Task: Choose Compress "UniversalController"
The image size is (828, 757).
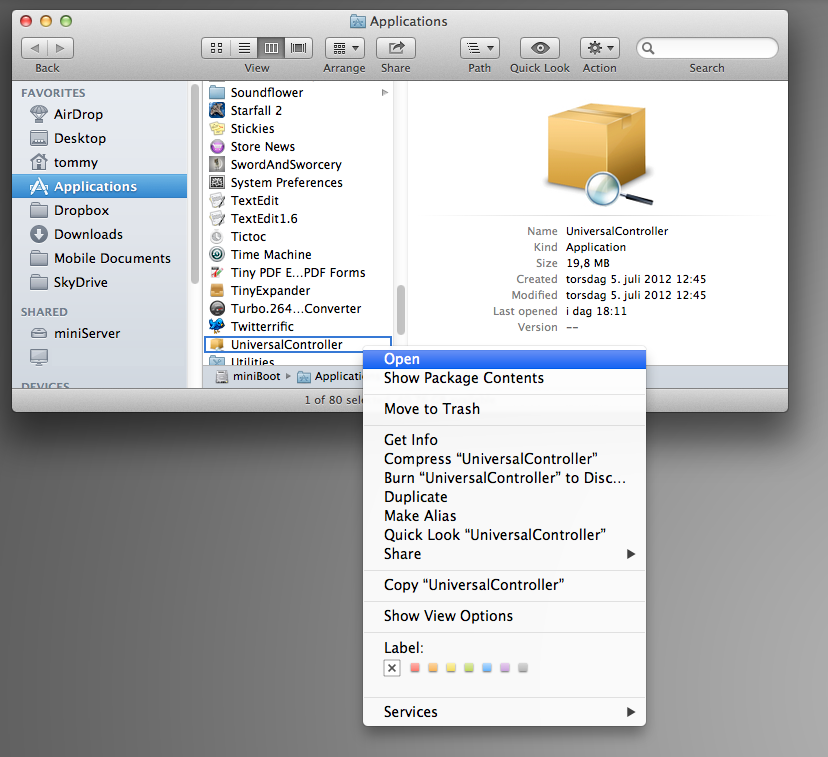Action: point(504,459)
